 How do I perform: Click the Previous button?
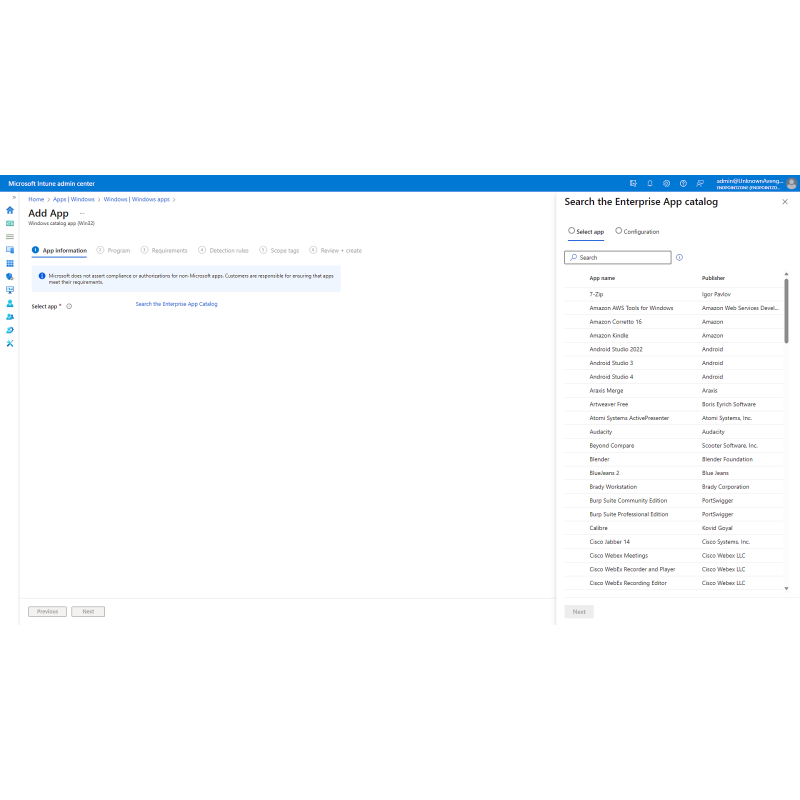(x=47, y=611)
